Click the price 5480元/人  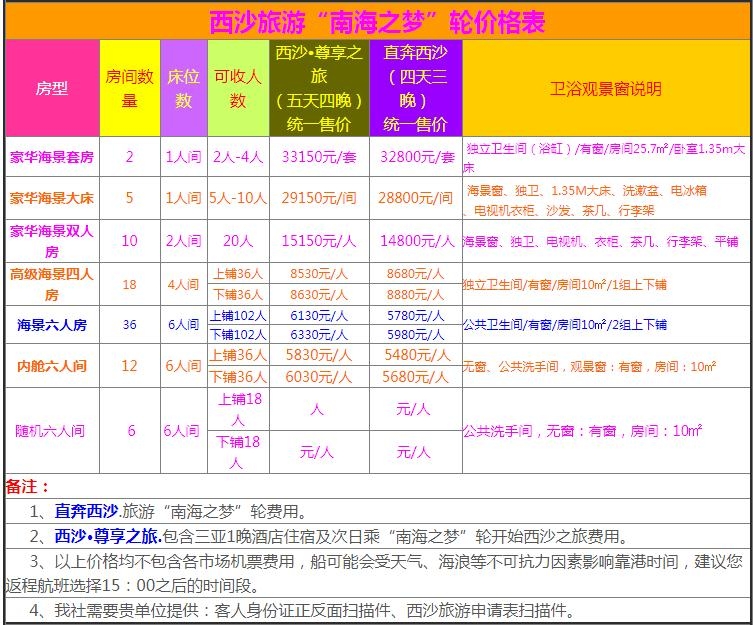pyautogui.click(x=417, y=355)
